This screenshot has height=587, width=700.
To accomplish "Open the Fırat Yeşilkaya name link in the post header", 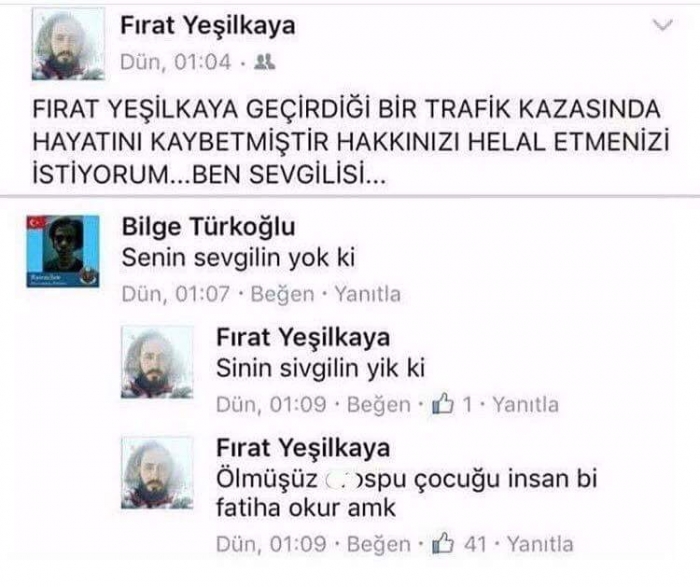I will pos(208,25).
